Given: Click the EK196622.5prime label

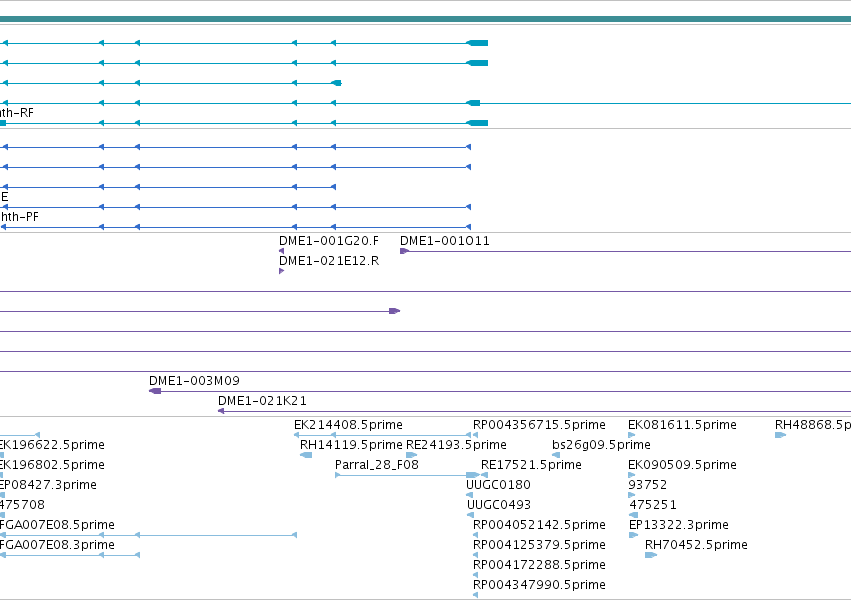Looking at the screenshot, I should (52, 445).
